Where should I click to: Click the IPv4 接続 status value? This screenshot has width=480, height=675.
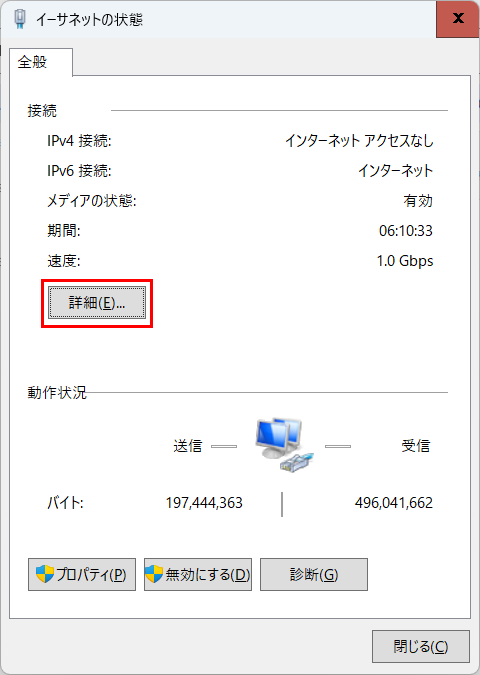tap(359, 141)
